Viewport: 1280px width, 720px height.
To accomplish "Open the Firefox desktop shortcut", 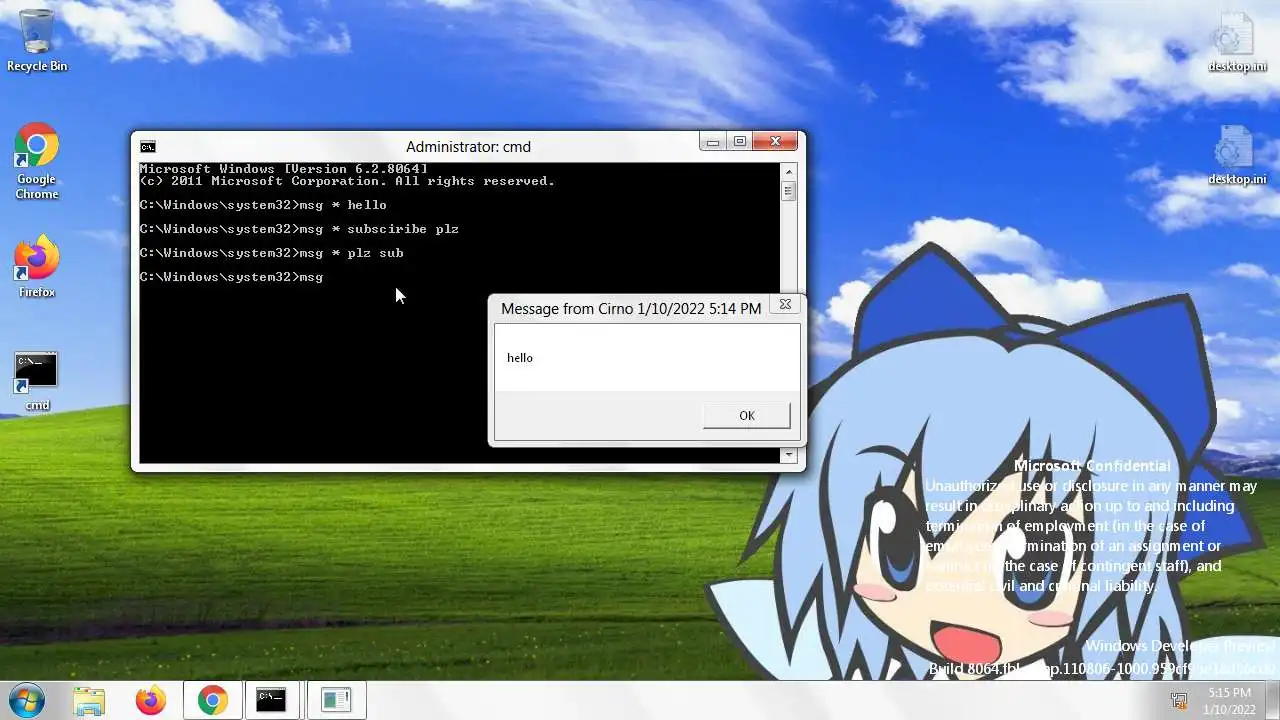I will pos(37,267).
